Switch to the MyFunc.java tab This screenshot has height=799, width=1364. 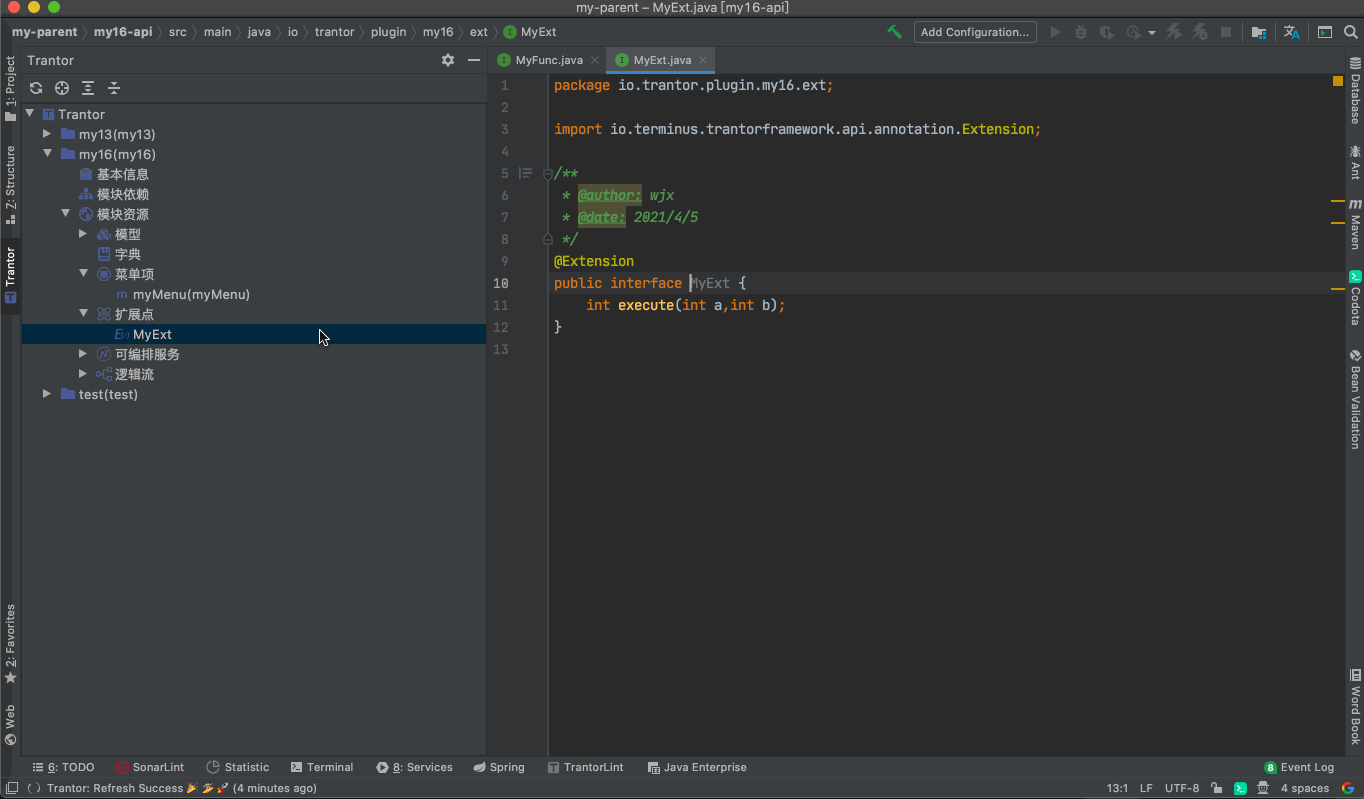(x=547, y=59)
